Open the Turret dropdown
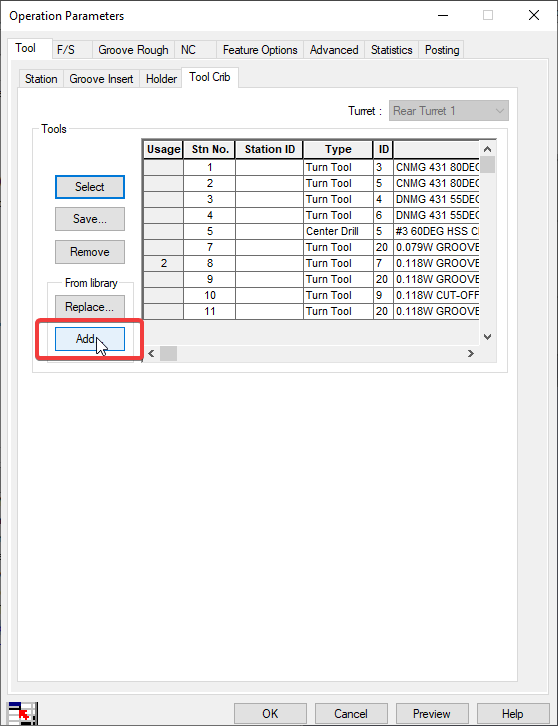The image size is (558, 726). click(449, 111)
